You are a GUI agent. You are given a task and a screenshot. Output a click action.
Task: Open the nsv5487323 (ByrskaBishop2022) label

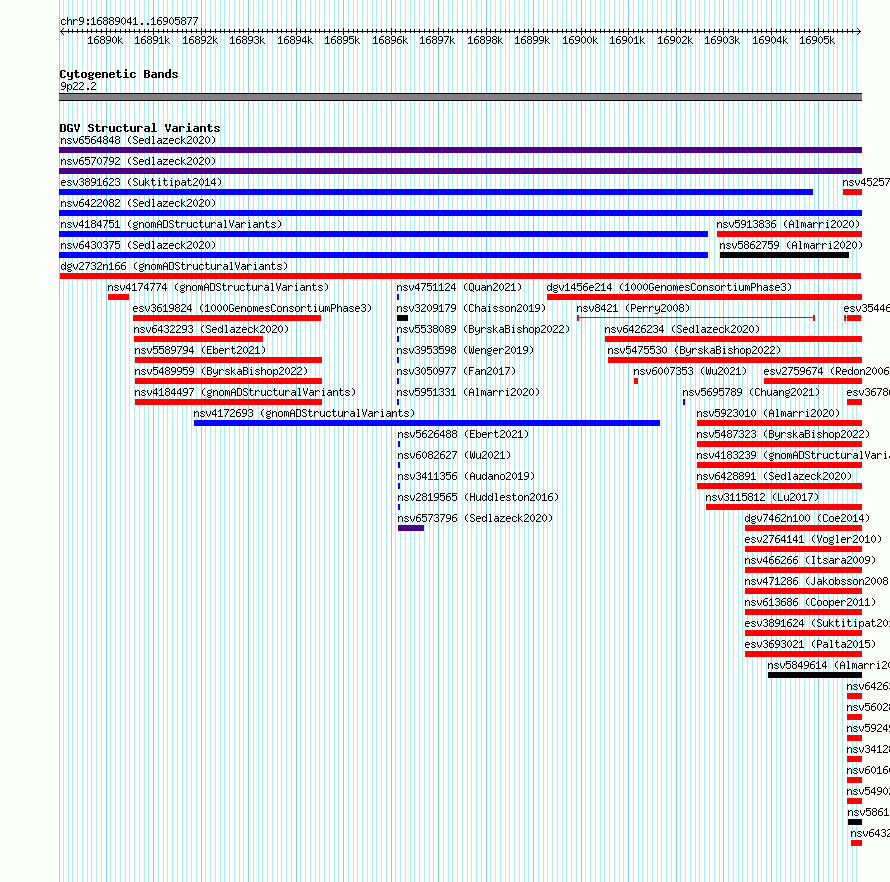pos(783,434)
